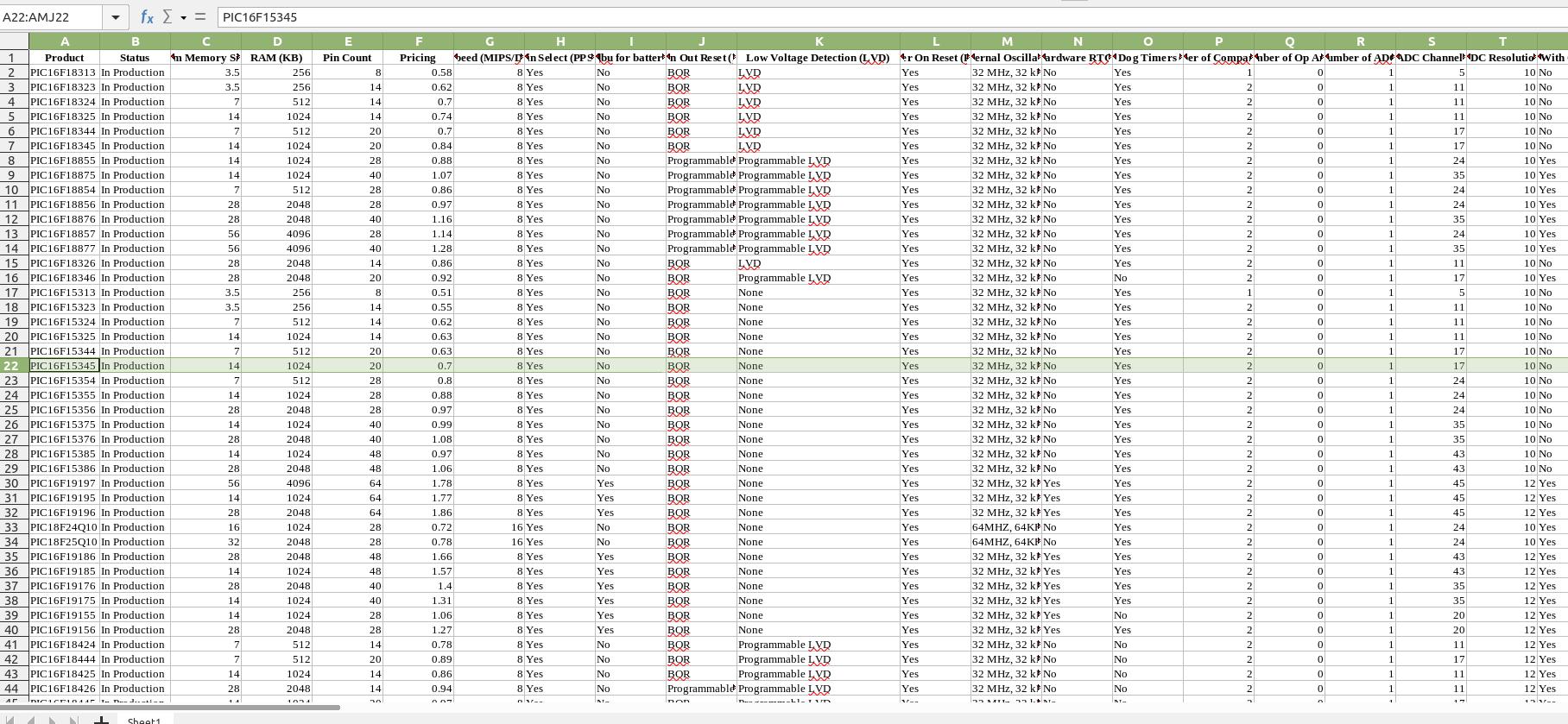
Task: Click cell containing PIC18F25Q10
Action: (64, 541)
